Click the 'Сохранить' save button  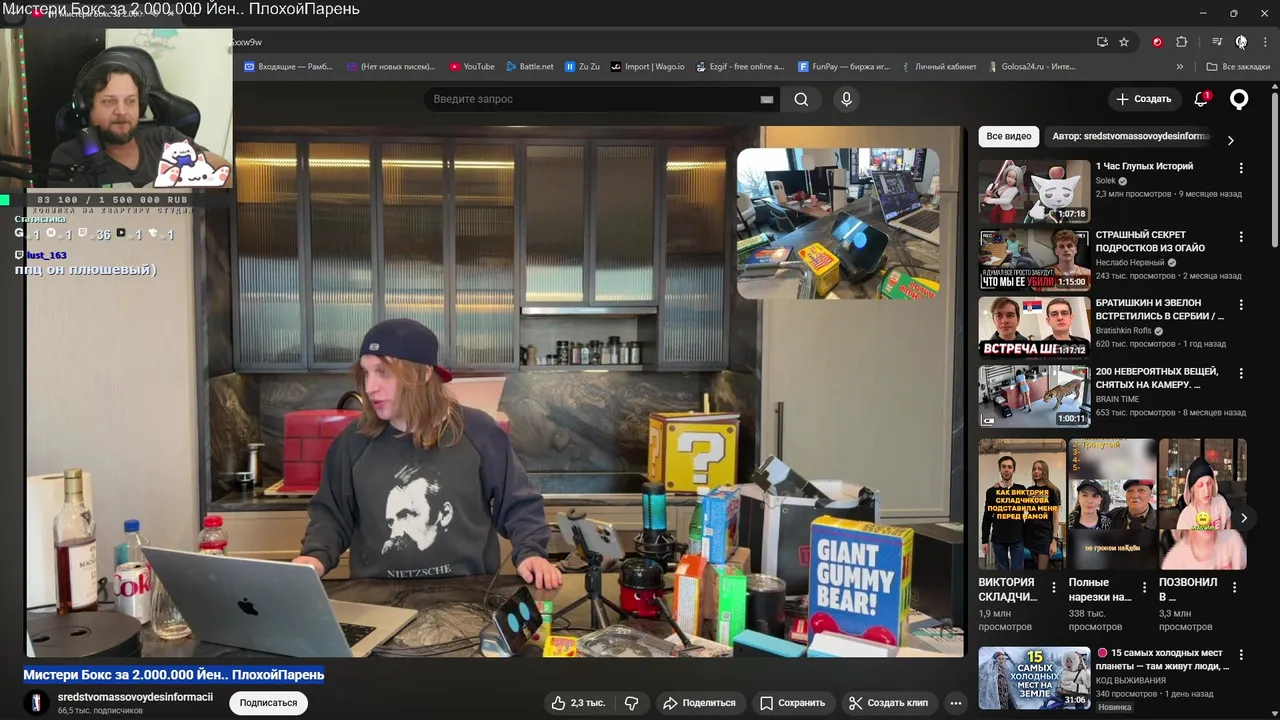click(792, 703)
